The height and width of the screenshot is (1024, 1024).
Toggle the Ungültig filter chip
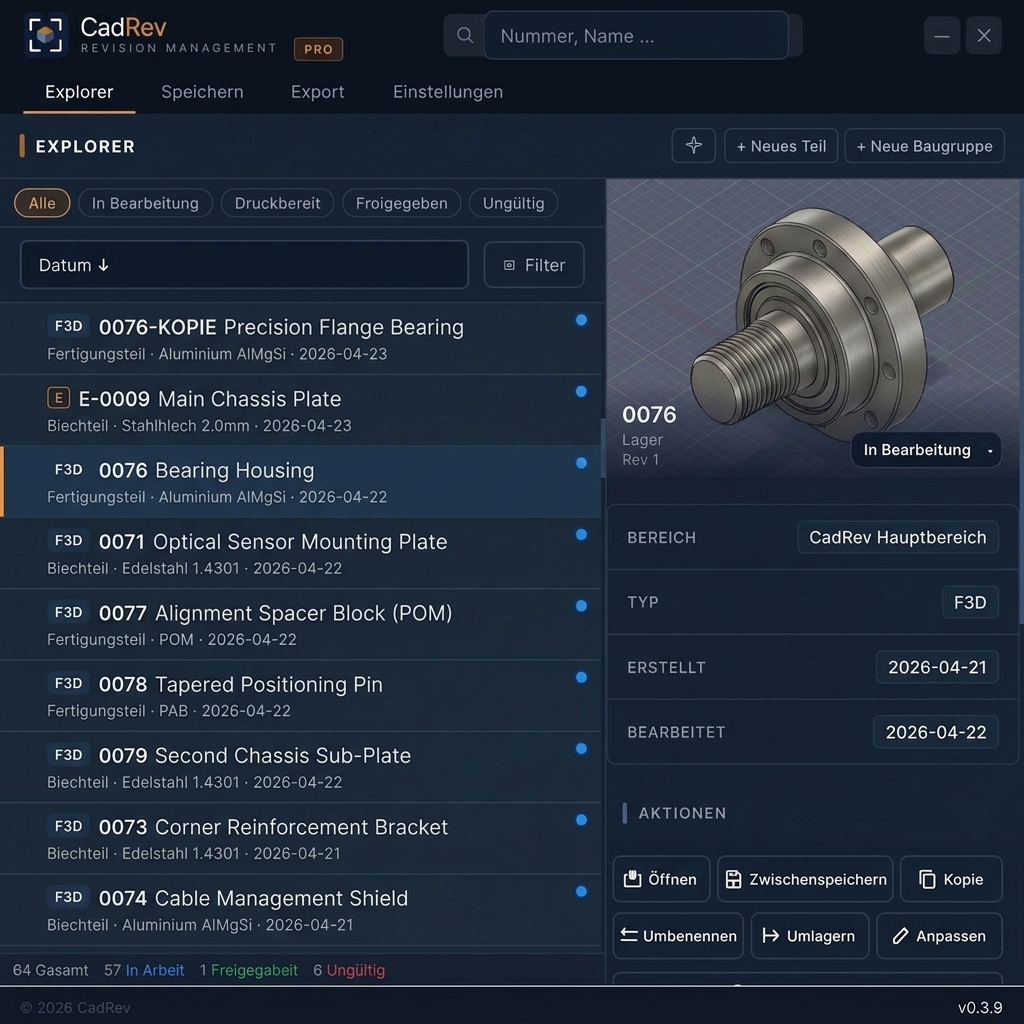click(513, 203)
